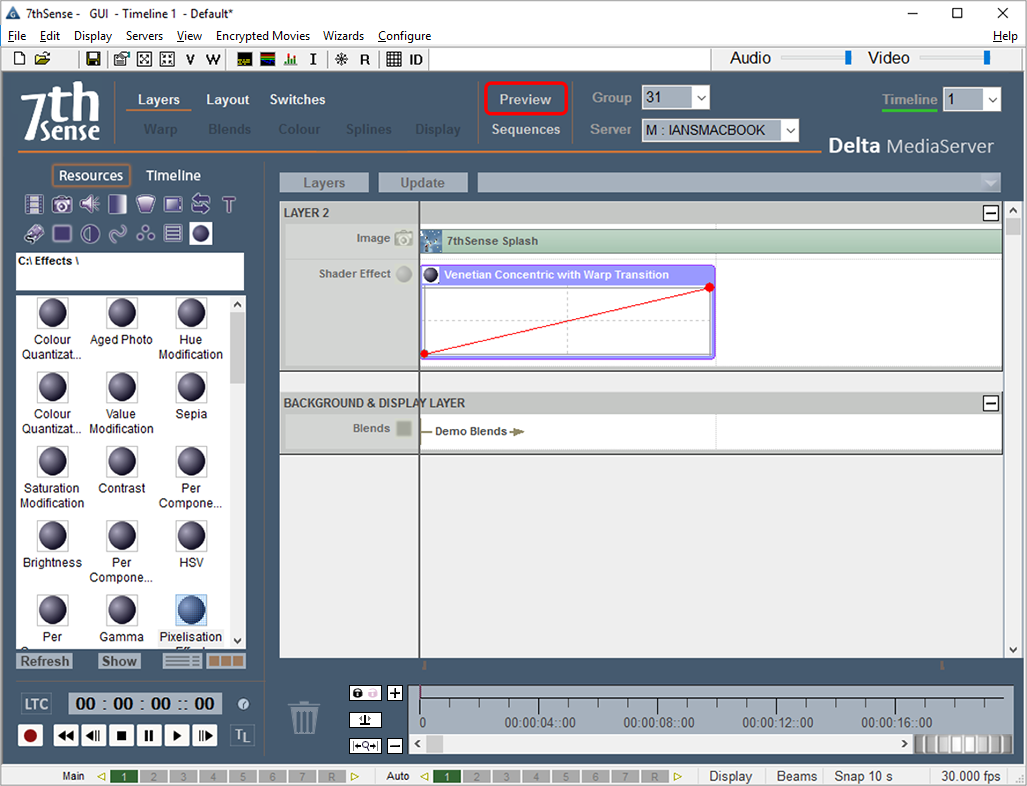Open the wide dropdown beside Update

[739, 183]
